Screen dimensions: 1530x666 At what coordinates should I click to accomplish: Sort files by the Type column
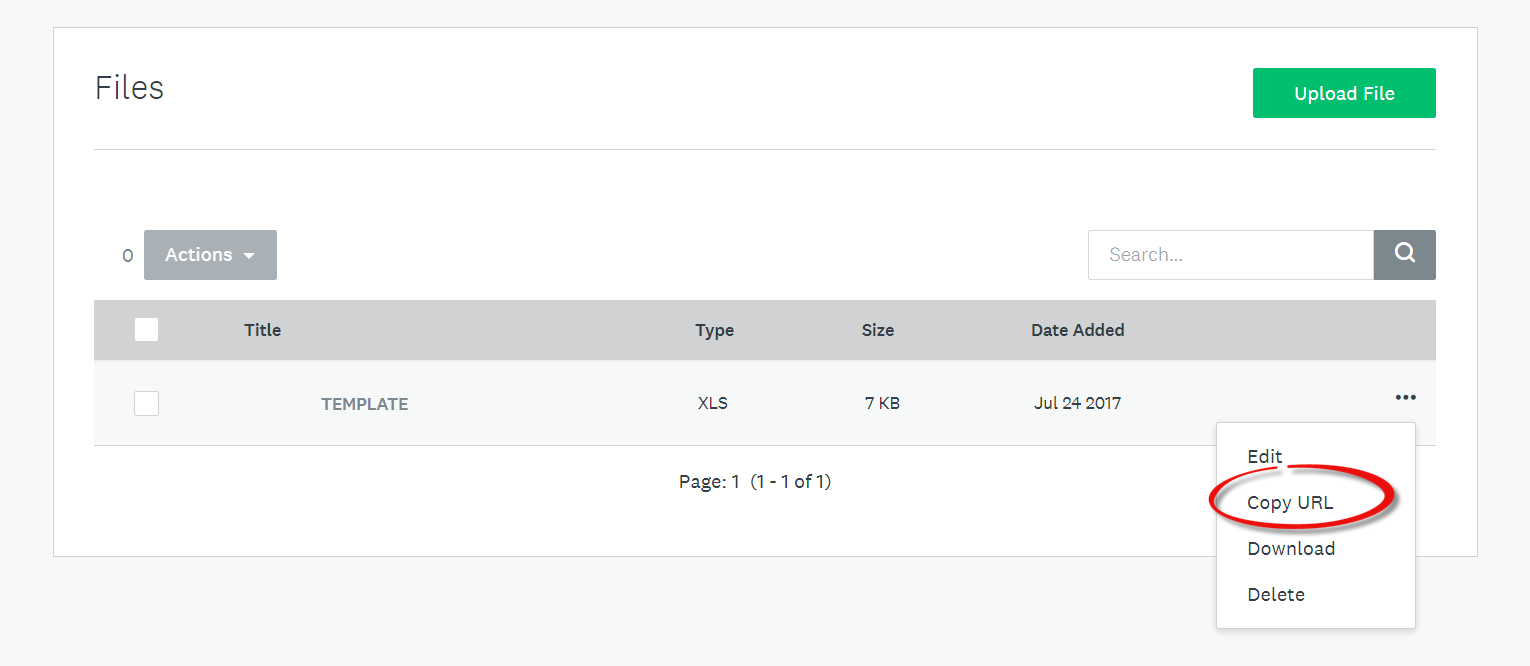point(714,330)
